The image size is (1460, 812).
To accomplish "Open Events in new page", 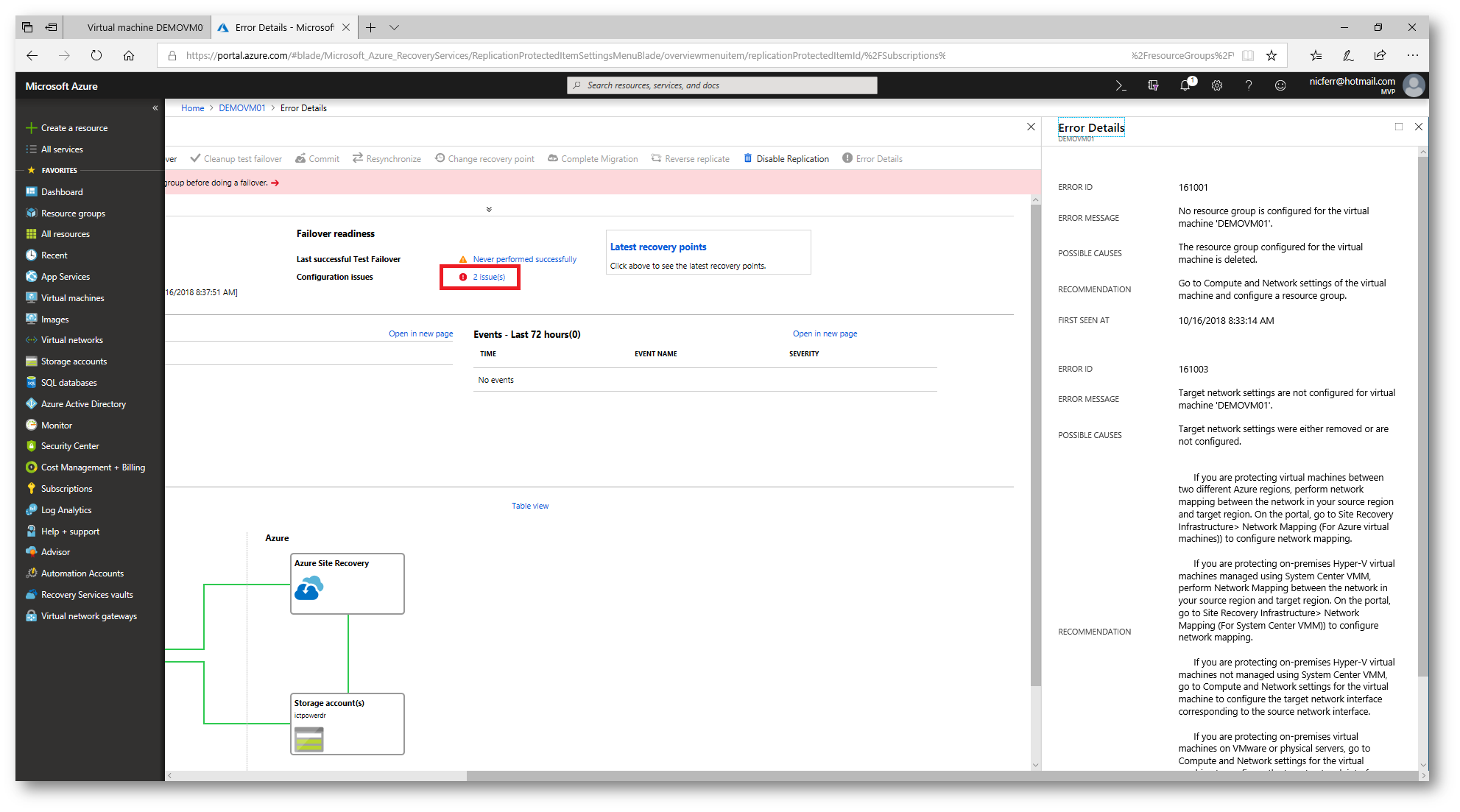I will point(825,334).
